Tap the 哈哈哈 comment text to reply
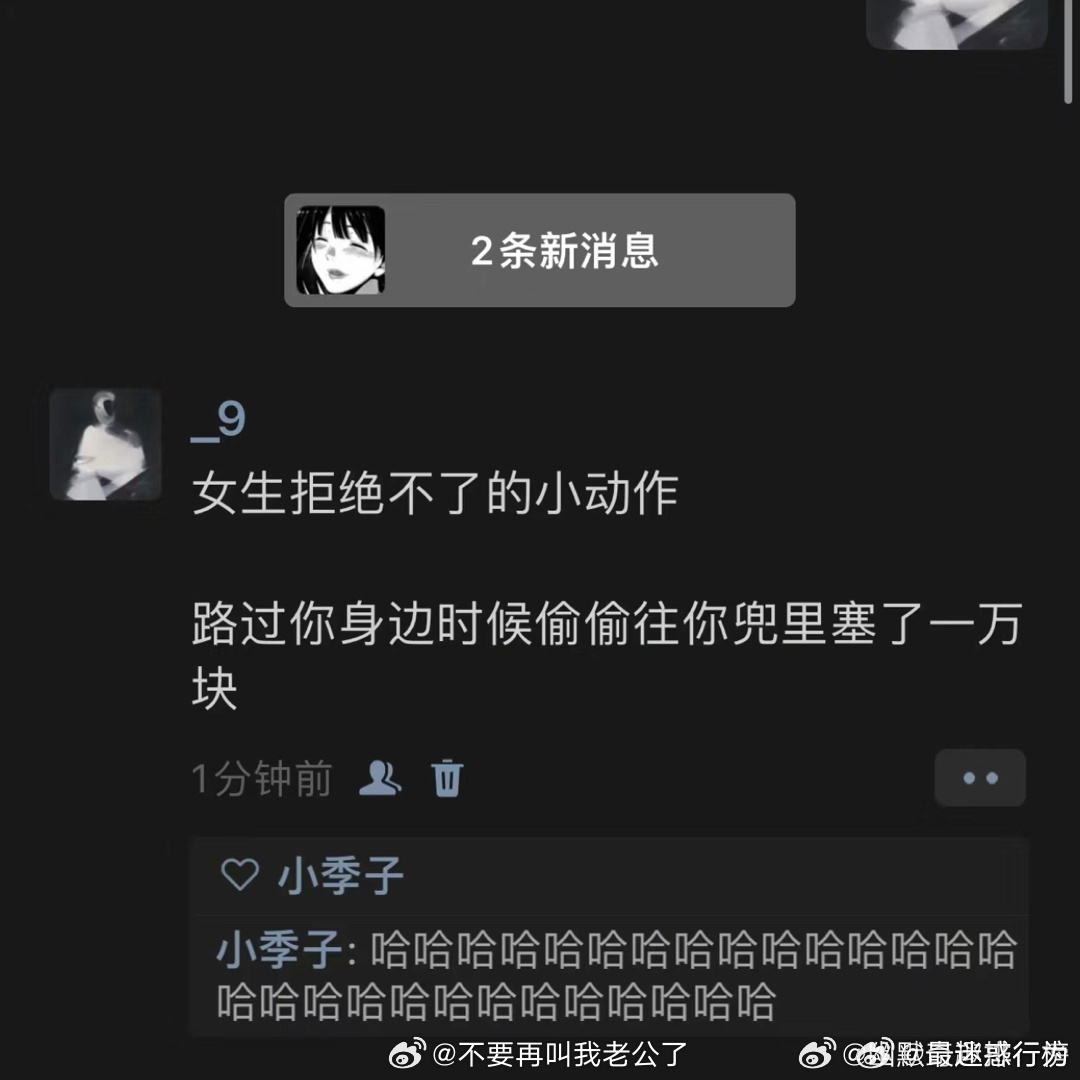The width and height of the screenshot is (1080, 1080). (617, 976)
